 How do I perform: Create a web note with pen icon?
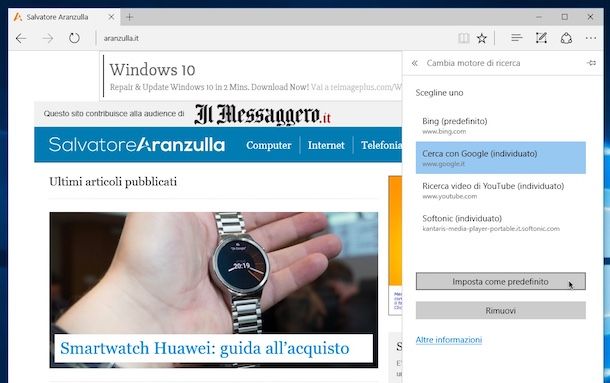(x=541, y=38)
